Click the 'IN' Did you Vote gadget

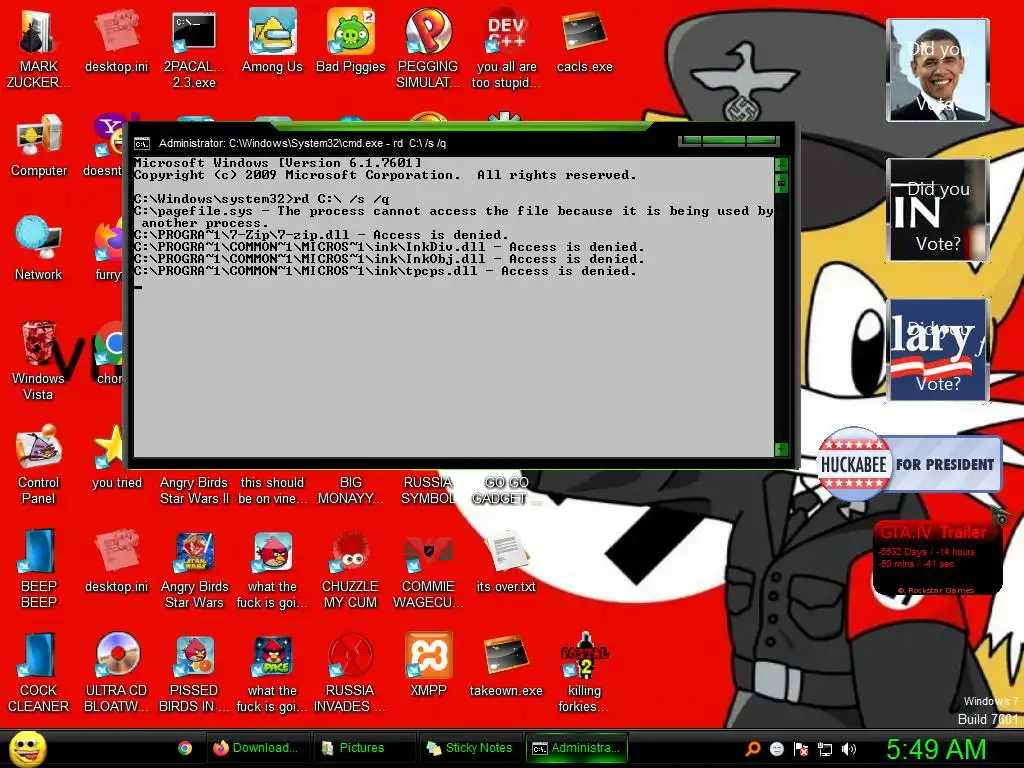937,210
